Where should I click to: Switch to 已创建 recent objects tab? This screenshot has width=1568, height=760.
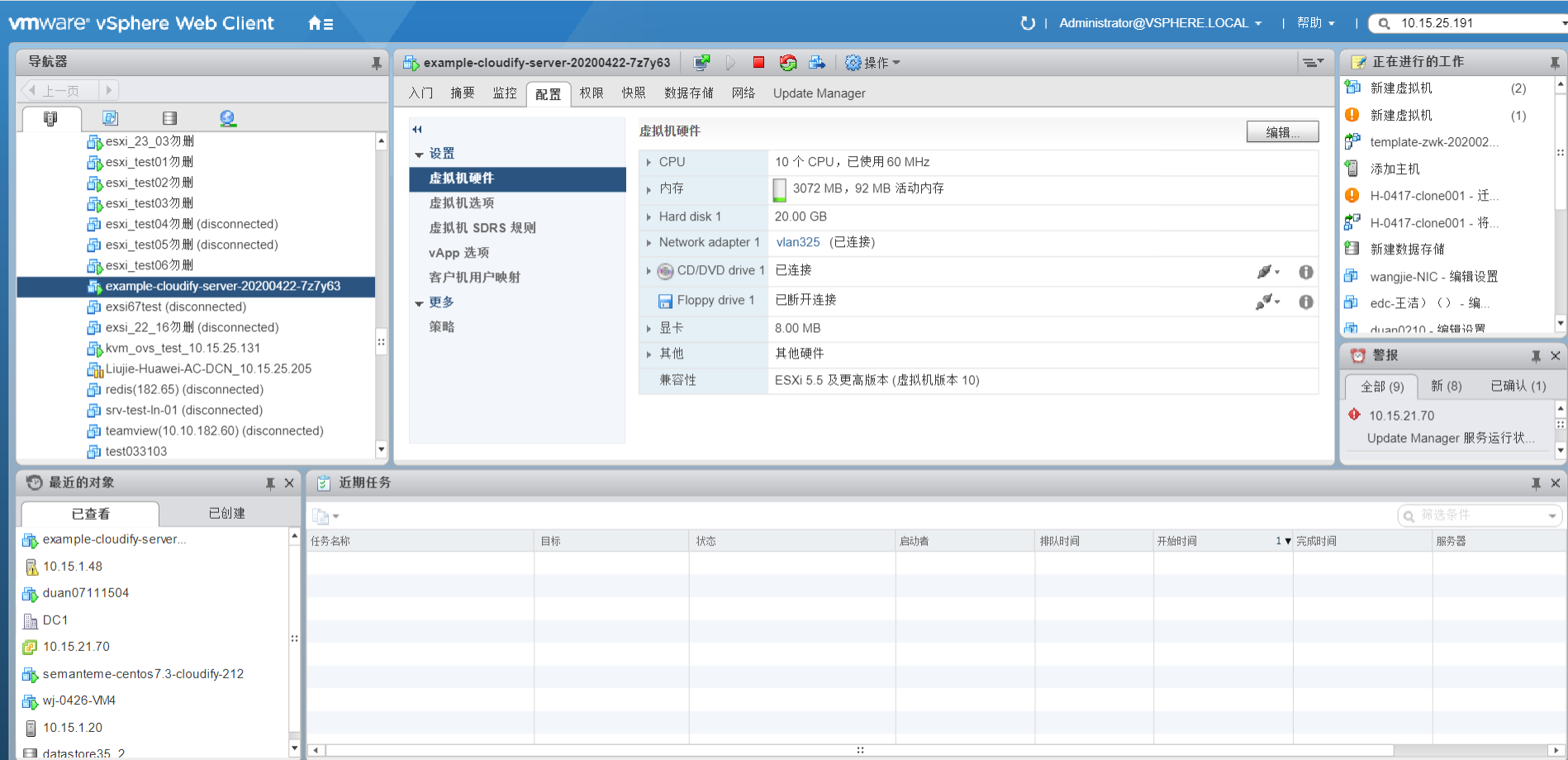coord(227,514)
